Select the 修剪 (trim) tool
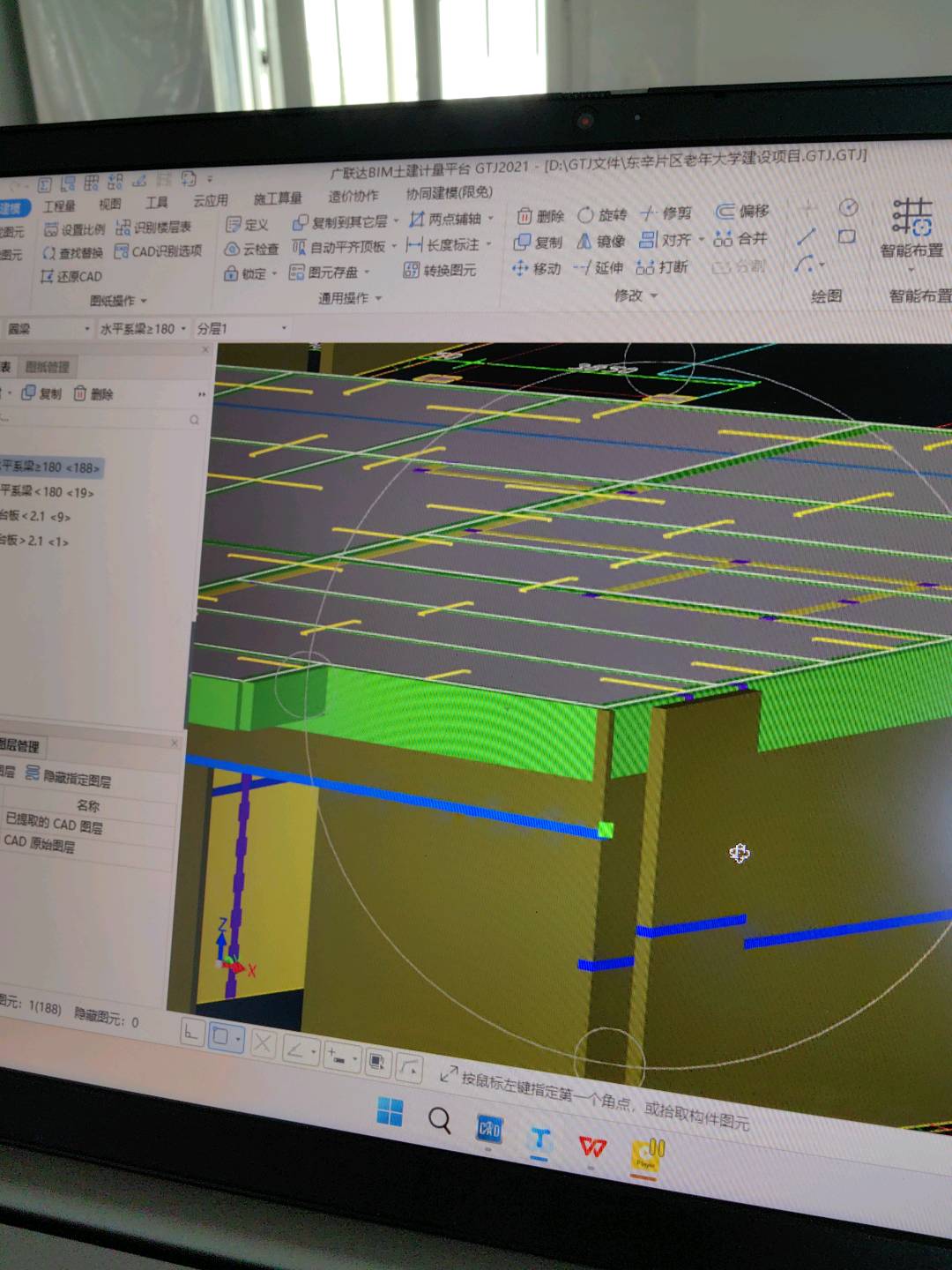952x1270 pixels. tap(666, 213)
